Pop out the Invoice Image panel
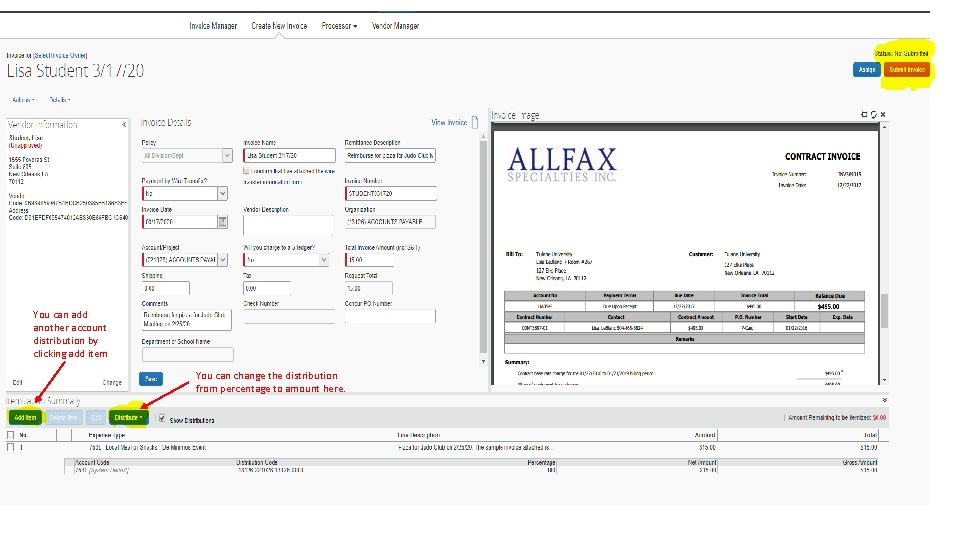The image size is (960, 540). click(864, 114)
